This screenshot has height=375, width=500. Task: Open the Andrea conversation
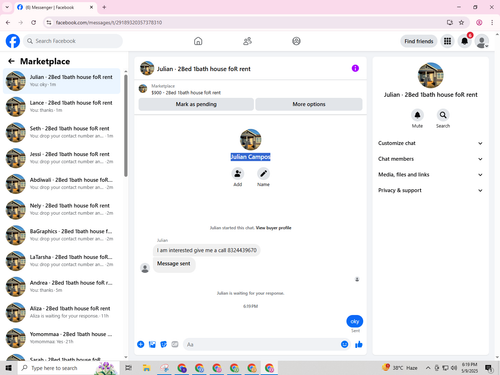click(62, 286)
